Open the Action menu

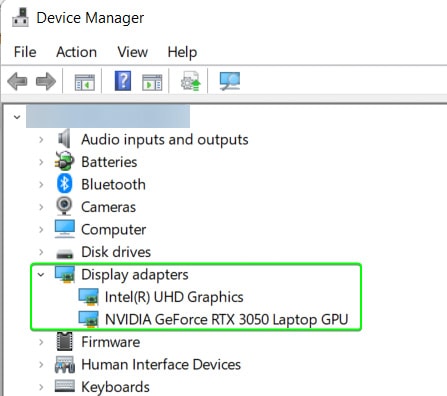click(76, 52)
